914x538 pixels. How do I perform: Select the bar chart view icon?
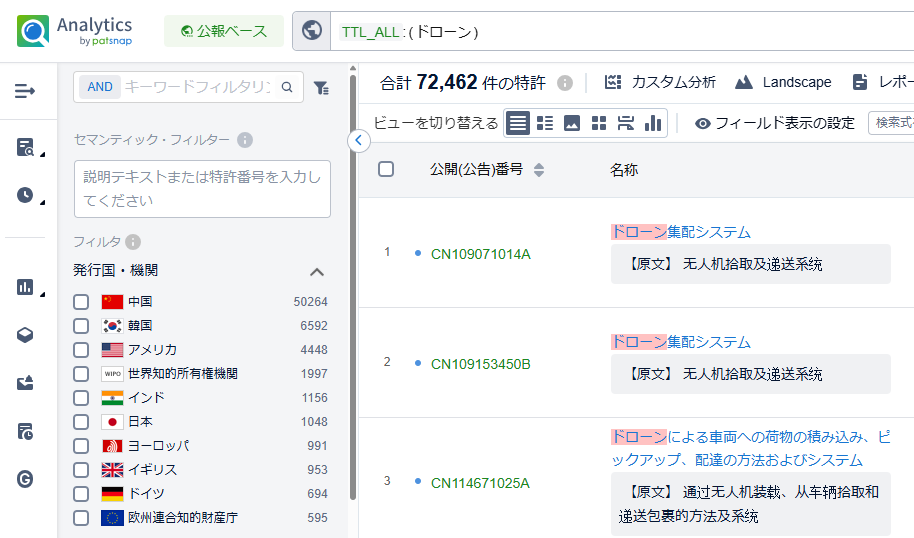click(x=653, y=123)
